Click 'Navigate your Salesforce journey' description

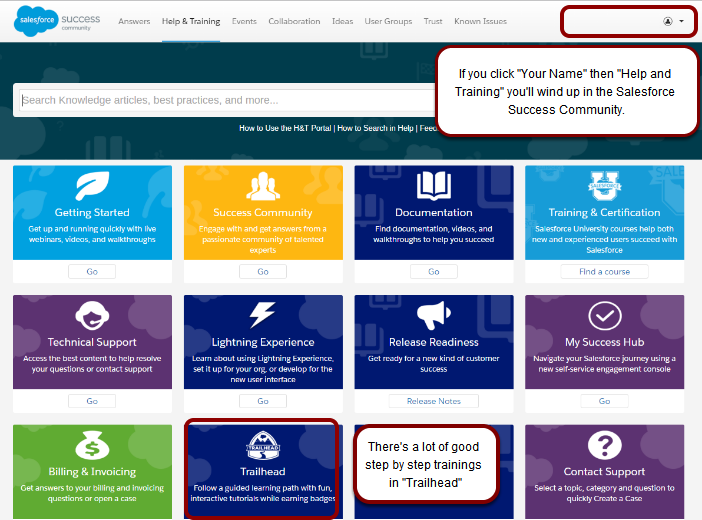pyautogui.click(x=604, y=364)
